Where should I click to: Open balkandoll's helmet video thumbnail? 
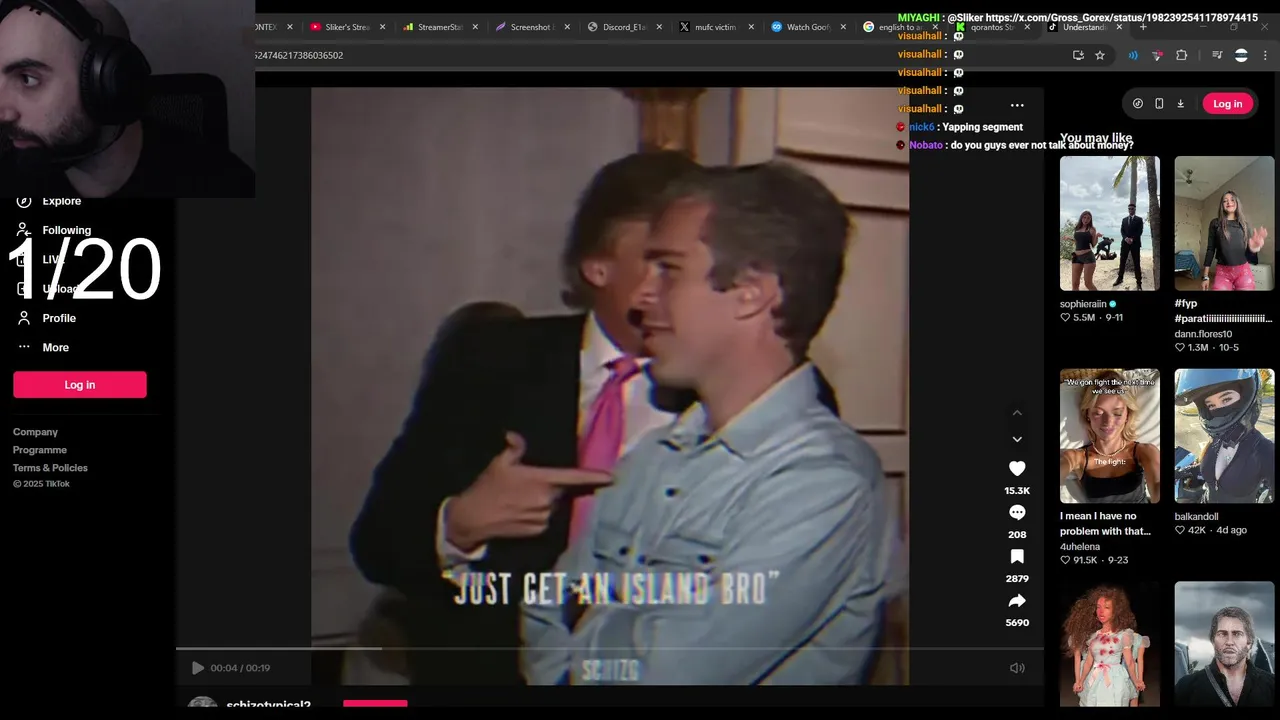click(x=1224, y=436)
